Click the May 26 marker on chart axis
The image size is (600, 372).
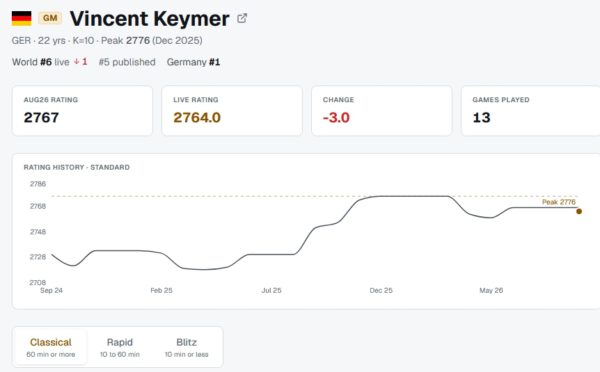tap(491, 290)
